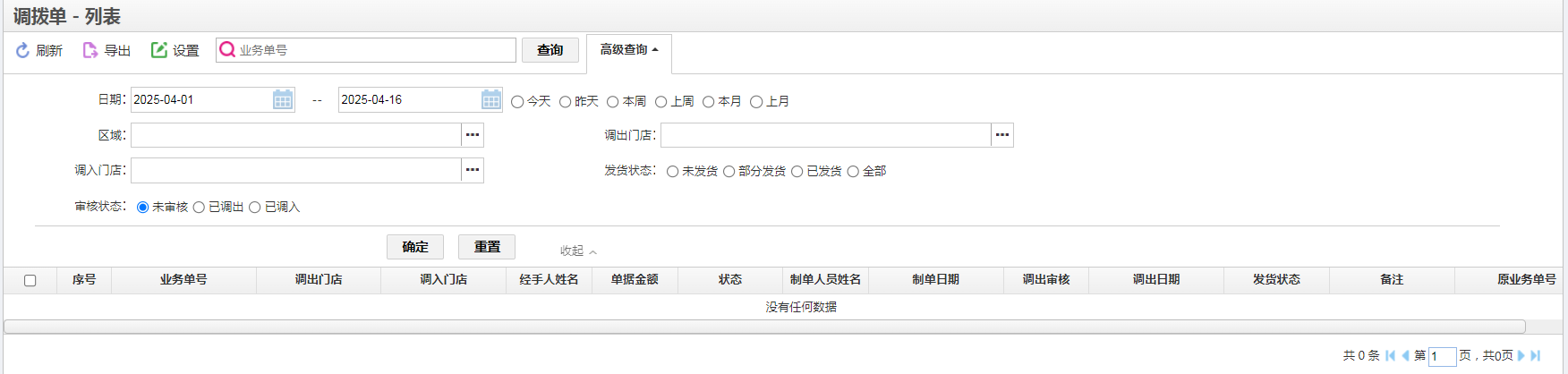
Task: Click the 重置 button
Action: tap(487, 247)
